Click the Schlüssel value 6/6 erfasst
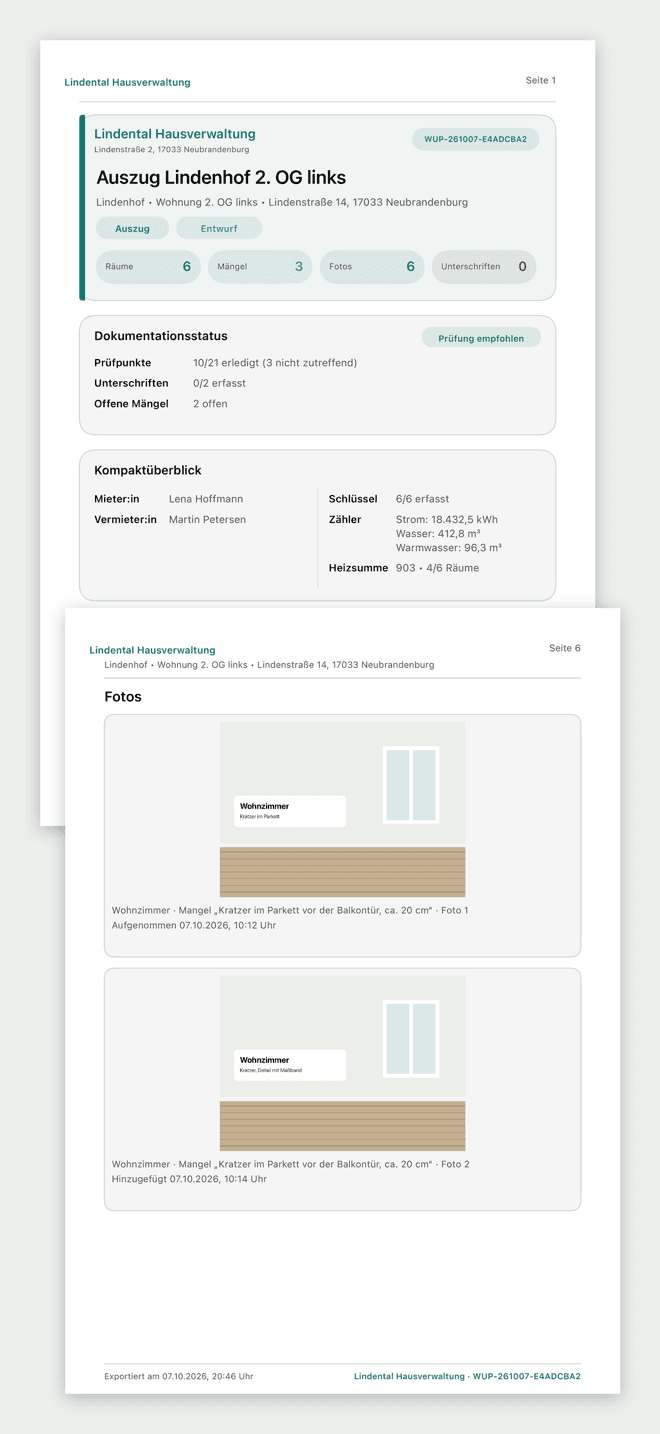This screenshot has width=660, height=1434. [424, 499]
